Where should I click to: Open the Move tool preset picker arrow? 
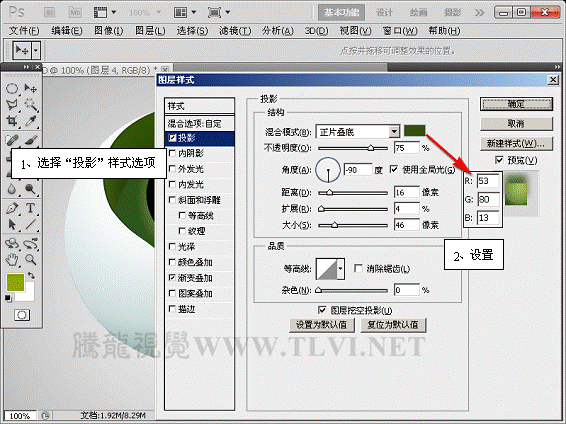[36, 51]
